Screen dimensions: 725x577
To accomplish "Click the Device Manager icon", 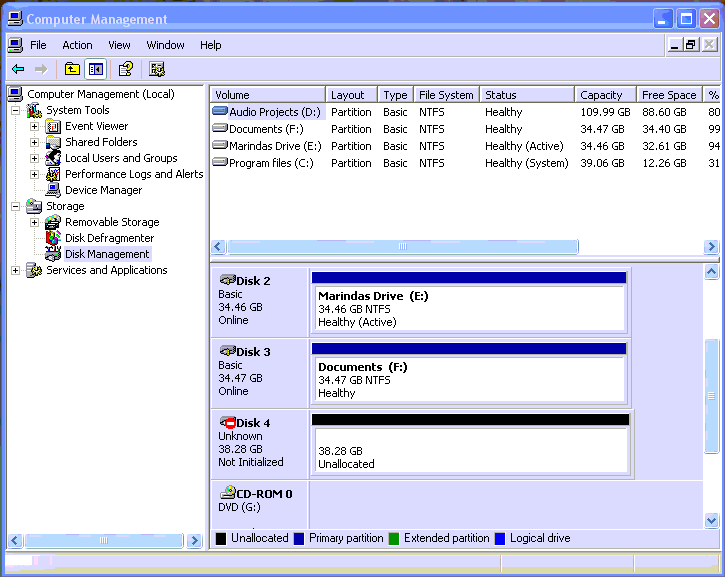I will pyautogui.click(x=53, y=190).
